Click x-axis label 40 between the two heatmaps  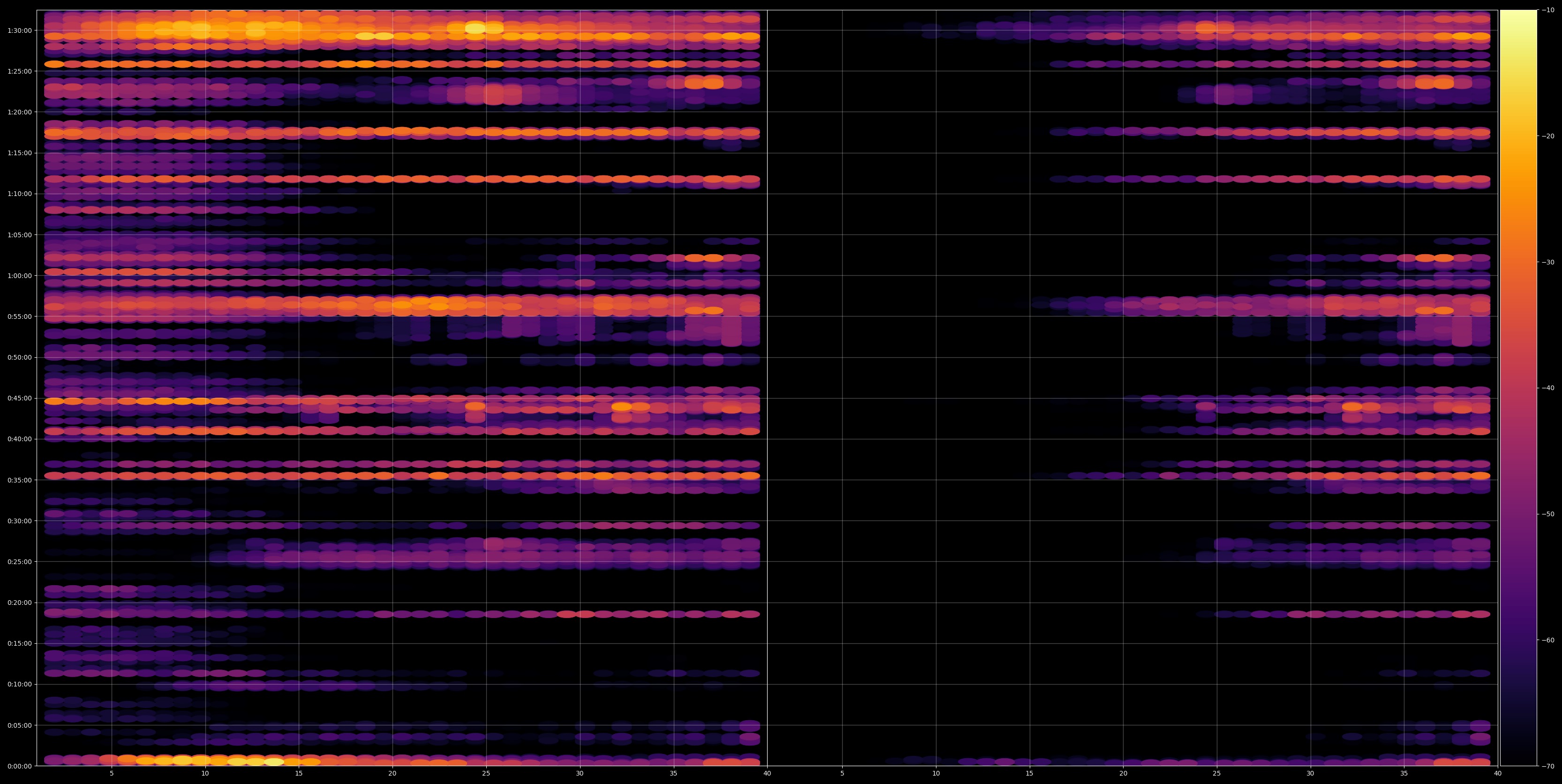coord(767,774)
